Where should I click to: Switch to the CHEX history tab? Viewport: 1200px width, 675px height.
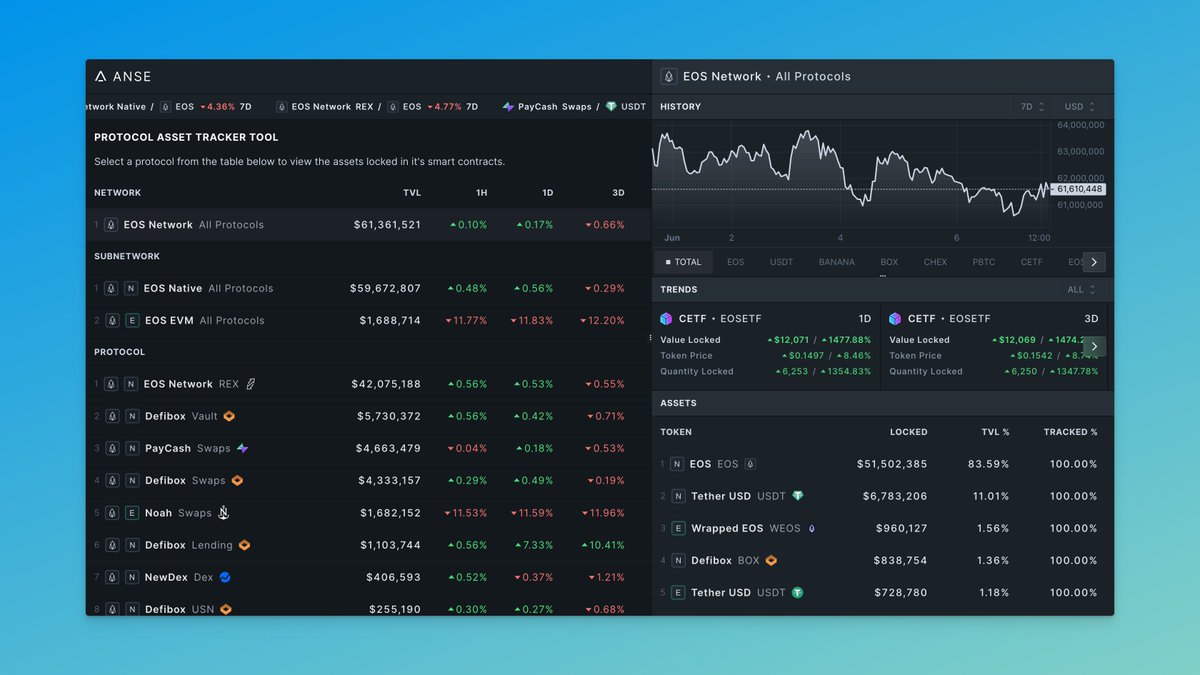click(935, 262)
